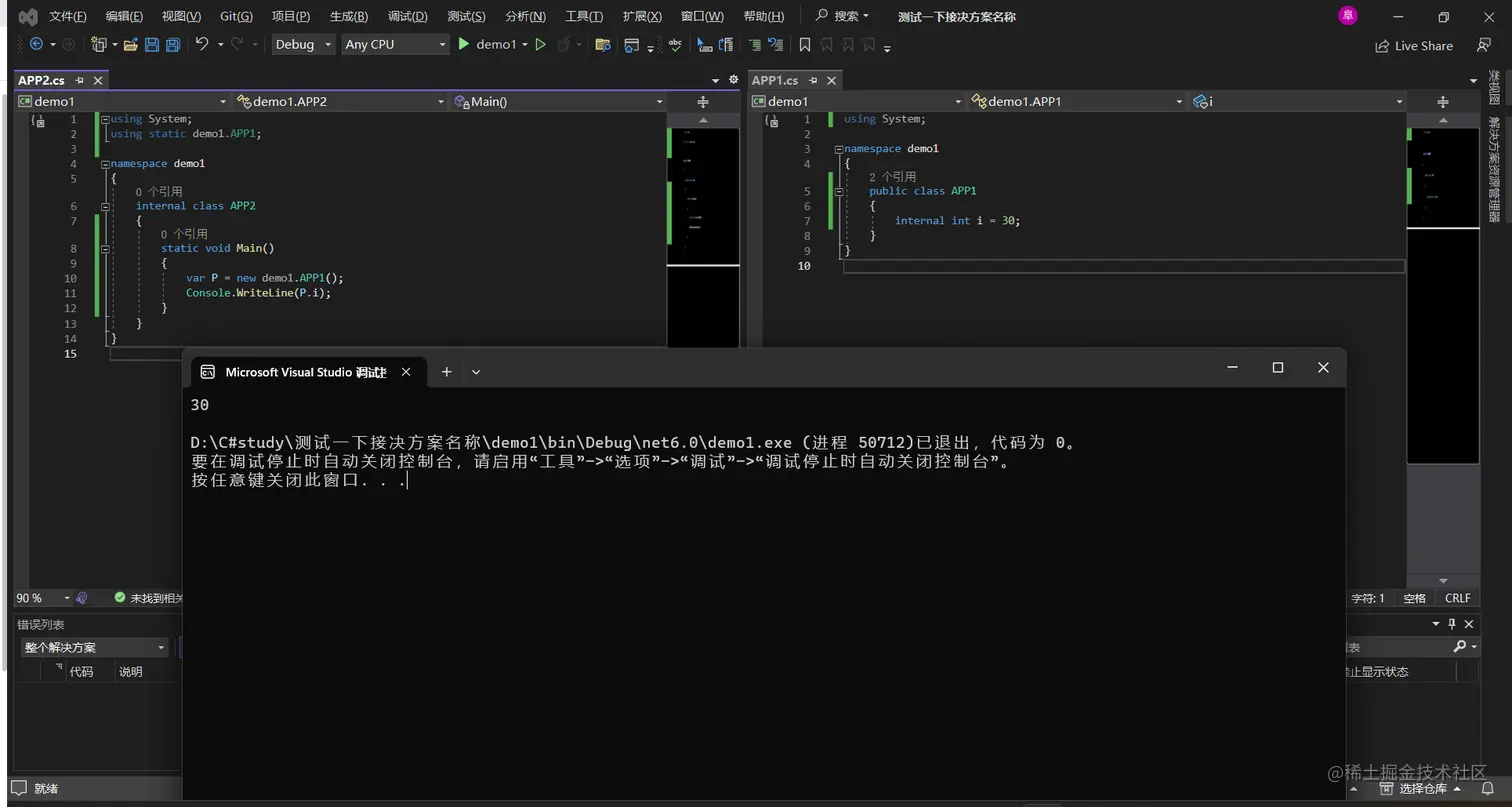
Task: Open the 工具(T) menu
Action: click(584, 16)
